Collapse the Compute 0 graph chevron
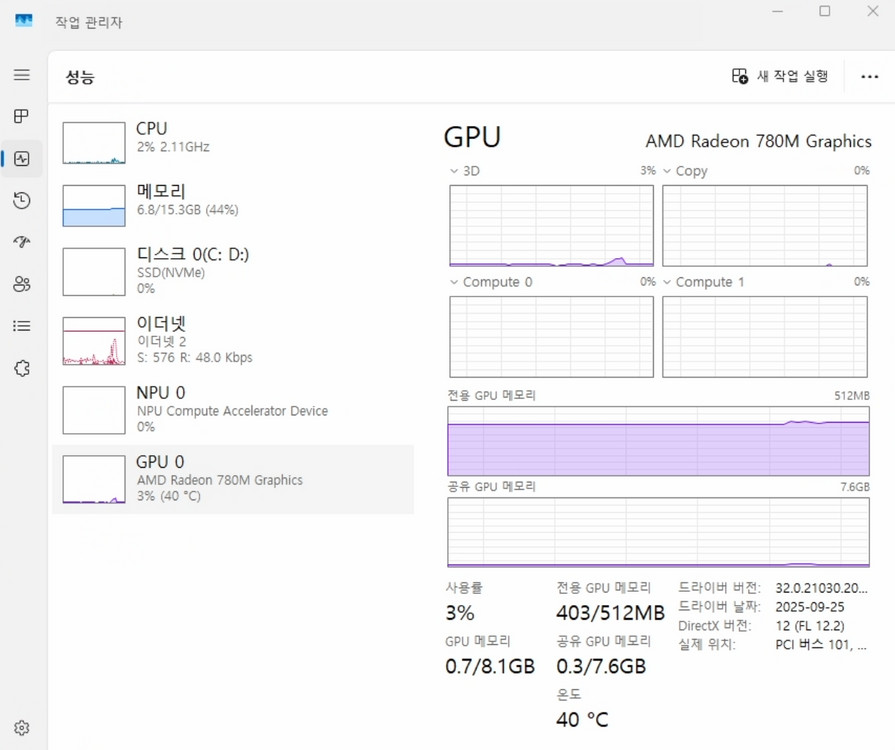Screen dimensions: 895x750 455,282
